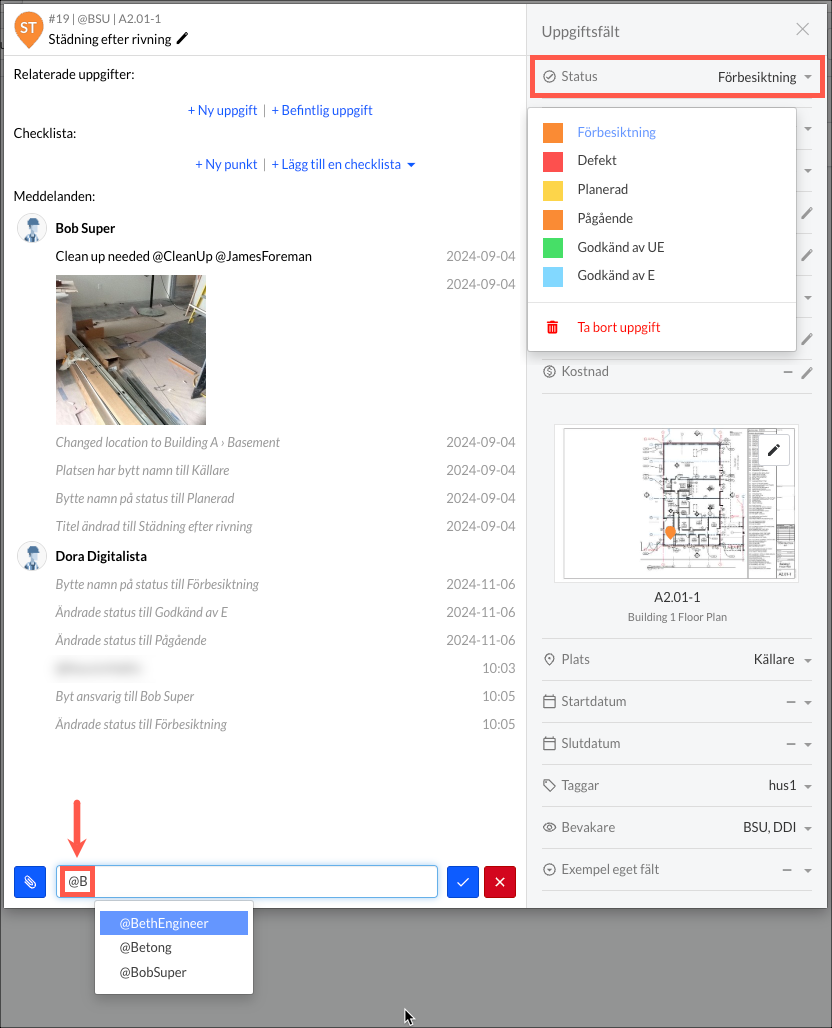Edit Kostnad field with pencil icon
832x1028 pixels.
click(807, 372)
